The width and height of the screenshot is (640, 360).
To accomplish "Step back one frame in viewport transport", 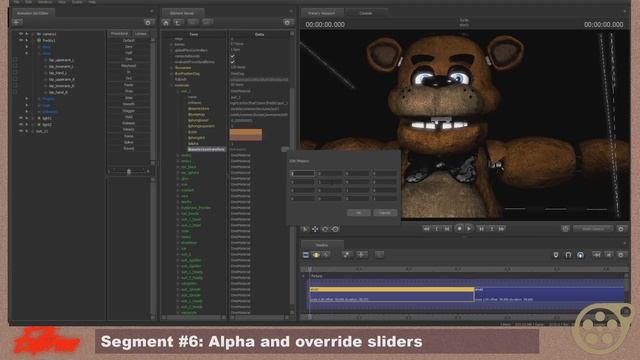I will click(448, 229).
